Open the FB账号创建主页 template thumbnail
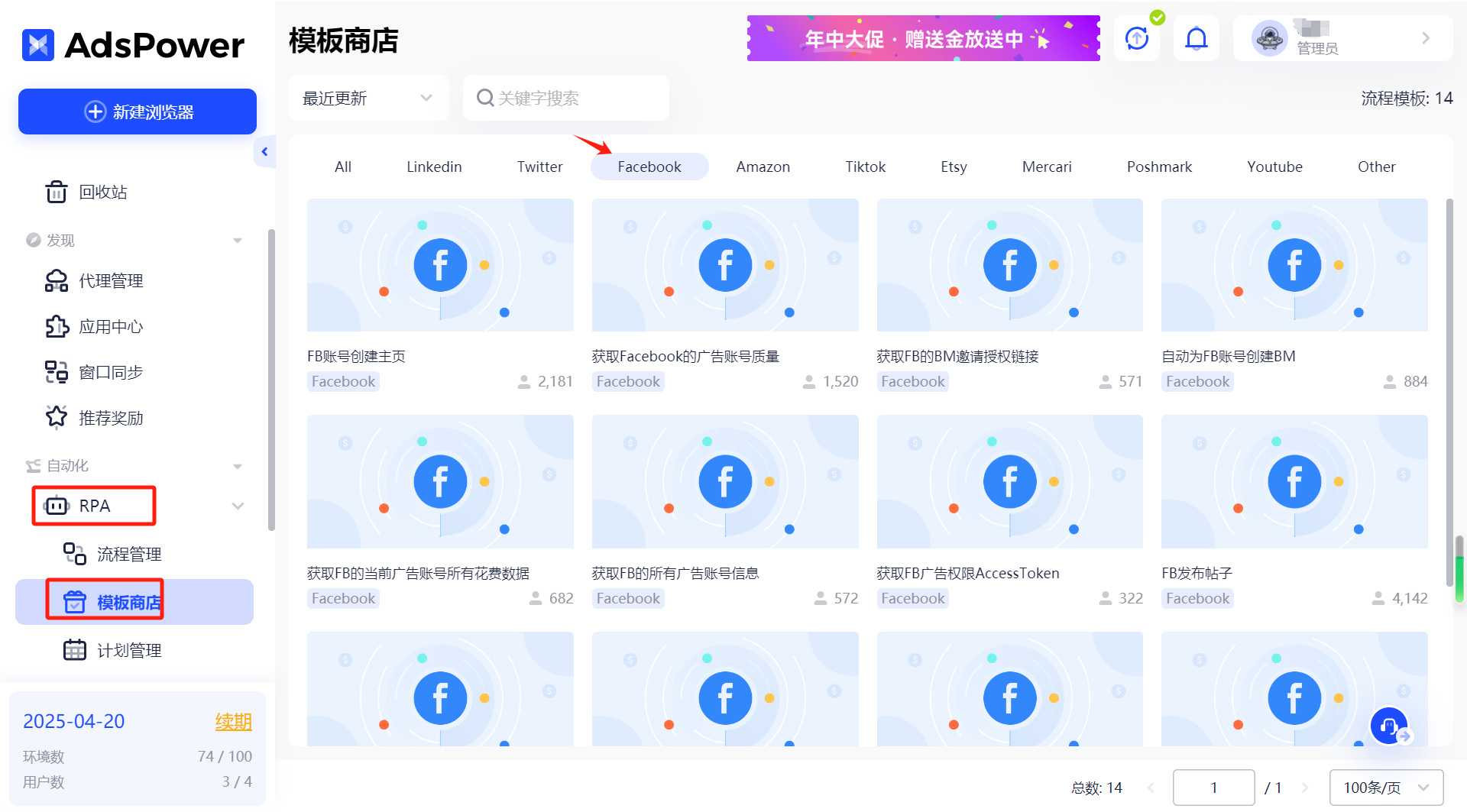Image resolution: width=1467 pixels, height=812 pixels. (x=440, y=265)
